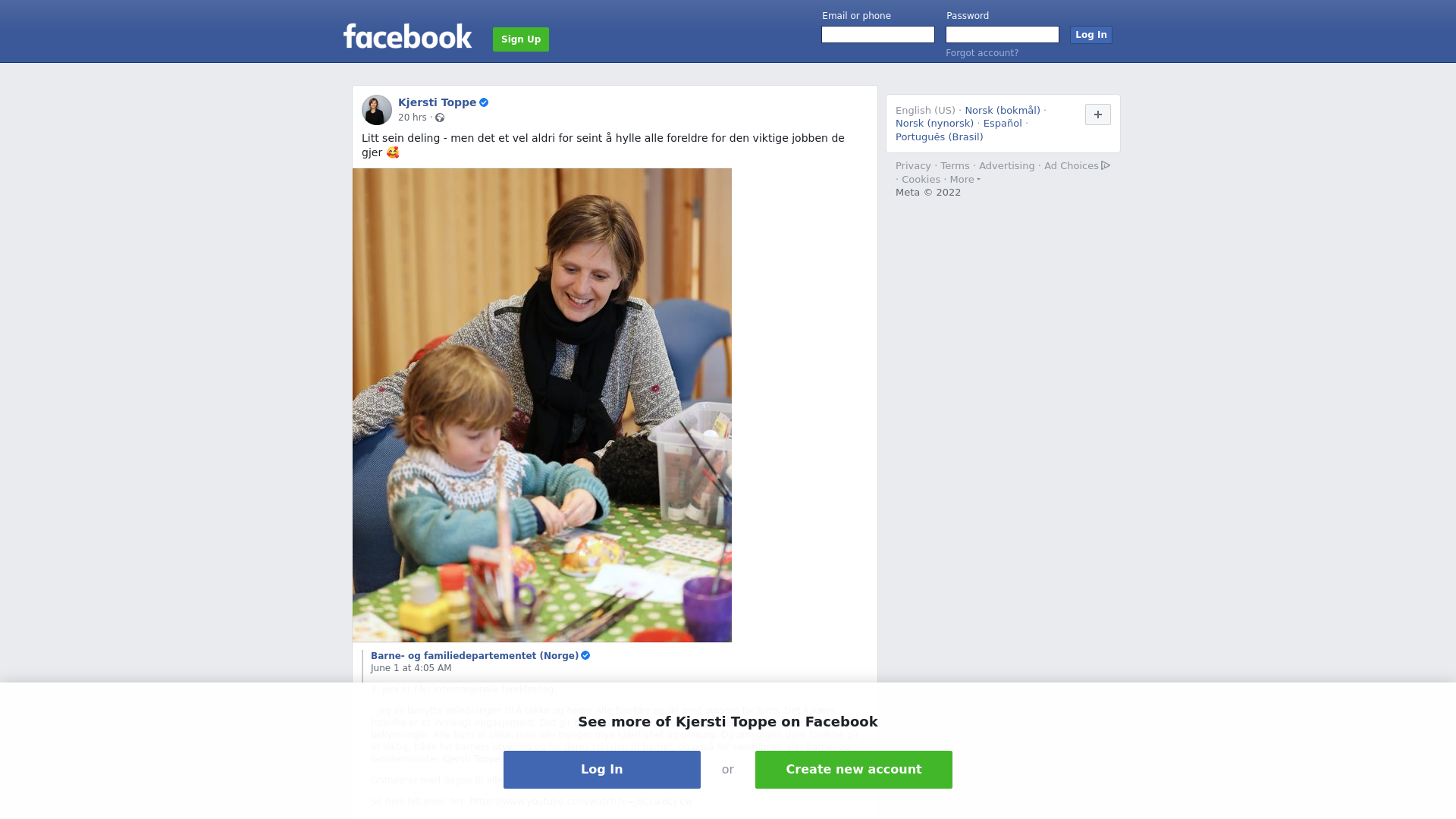Click the verified badge beside Kjersti Toppe
This screenshot has width=1456, height=819.
pos(484,102)
